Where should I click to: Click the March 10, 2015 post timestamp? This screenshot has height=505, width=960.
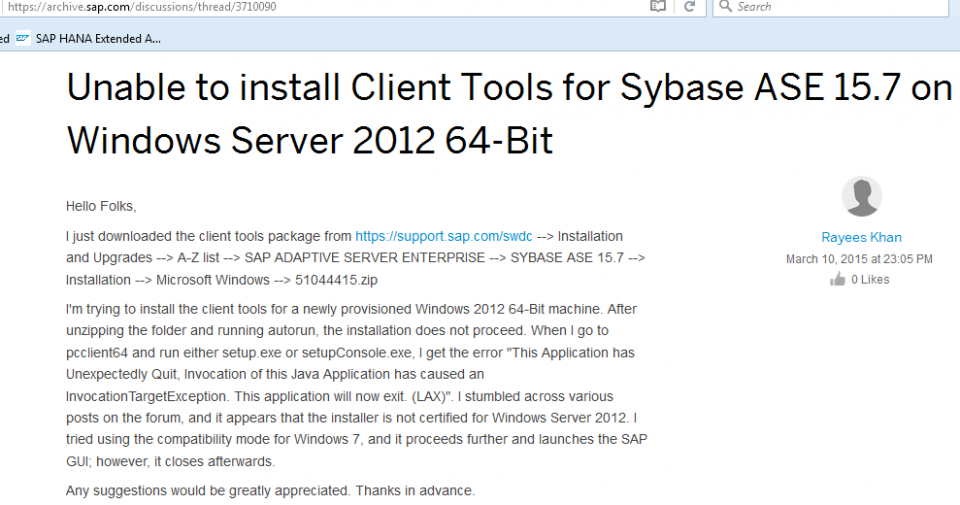coord(859,259)
